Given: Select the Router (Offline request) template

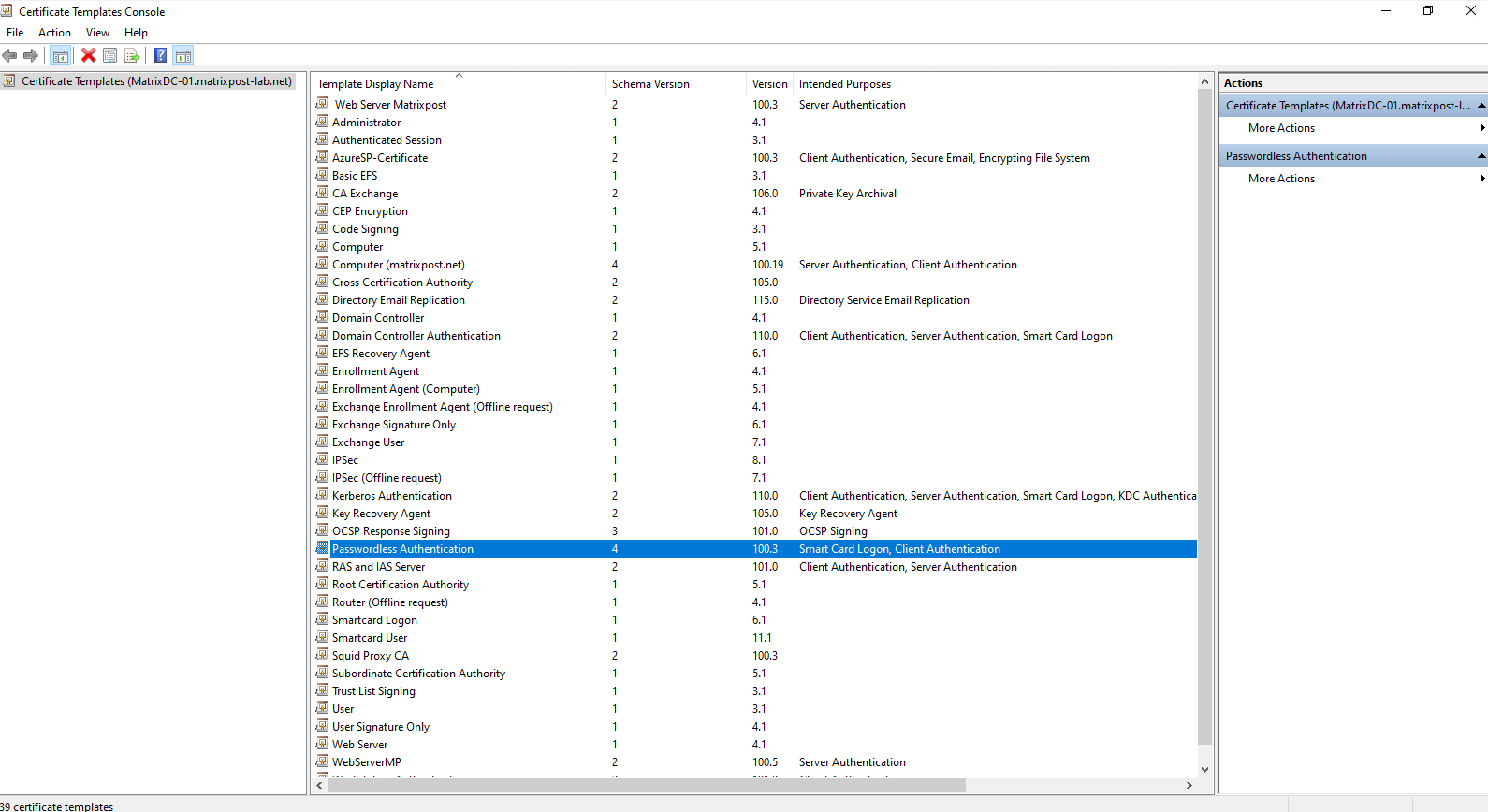Looking at the screenshot, I should coord(390,602).
